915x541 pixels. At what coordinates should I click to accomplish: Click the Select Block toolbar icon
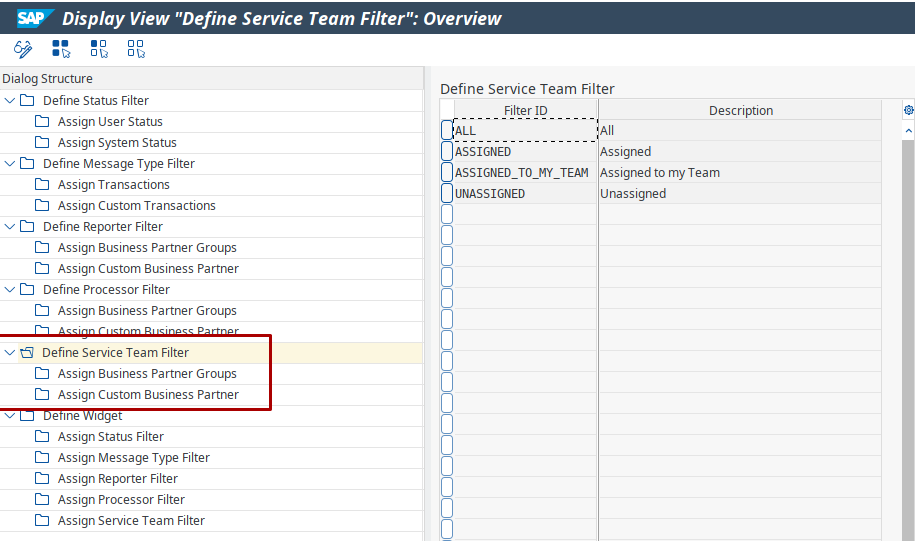99,49
